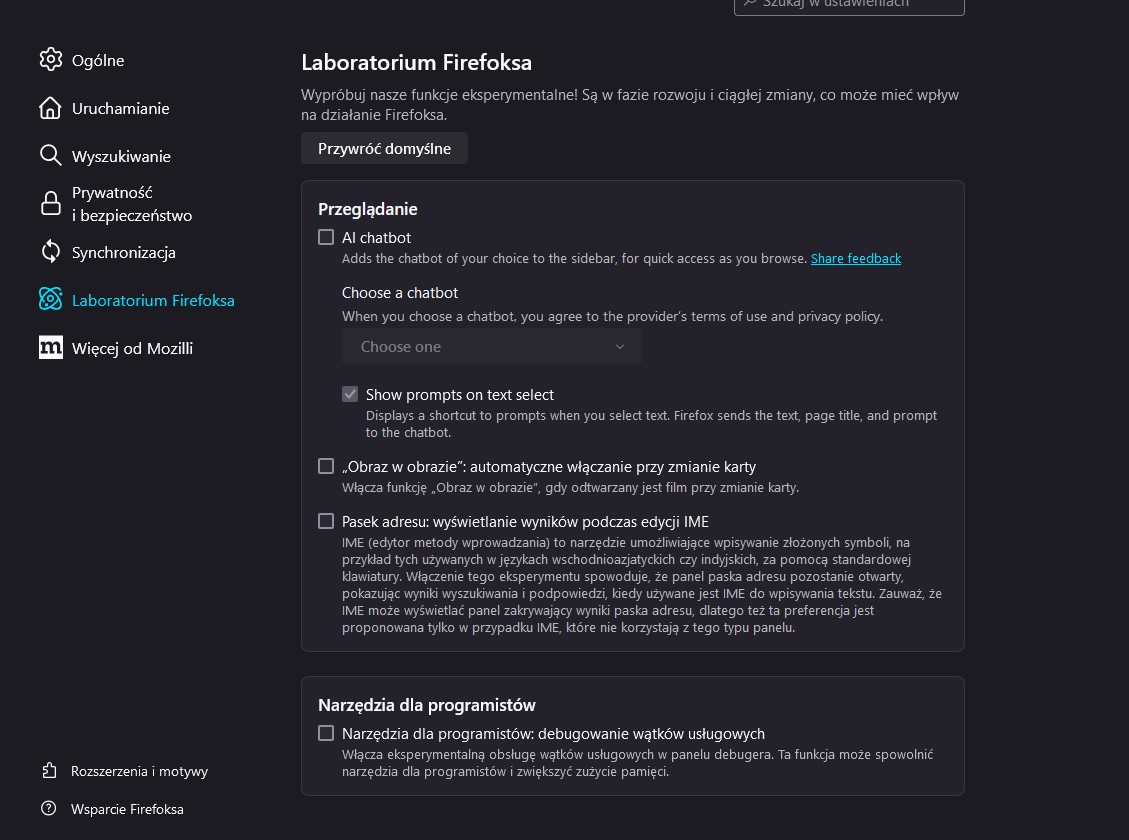Click the Wyszukiwanie magnifier icon
The image size is (1129, 840).
click(x=50, y=156)
